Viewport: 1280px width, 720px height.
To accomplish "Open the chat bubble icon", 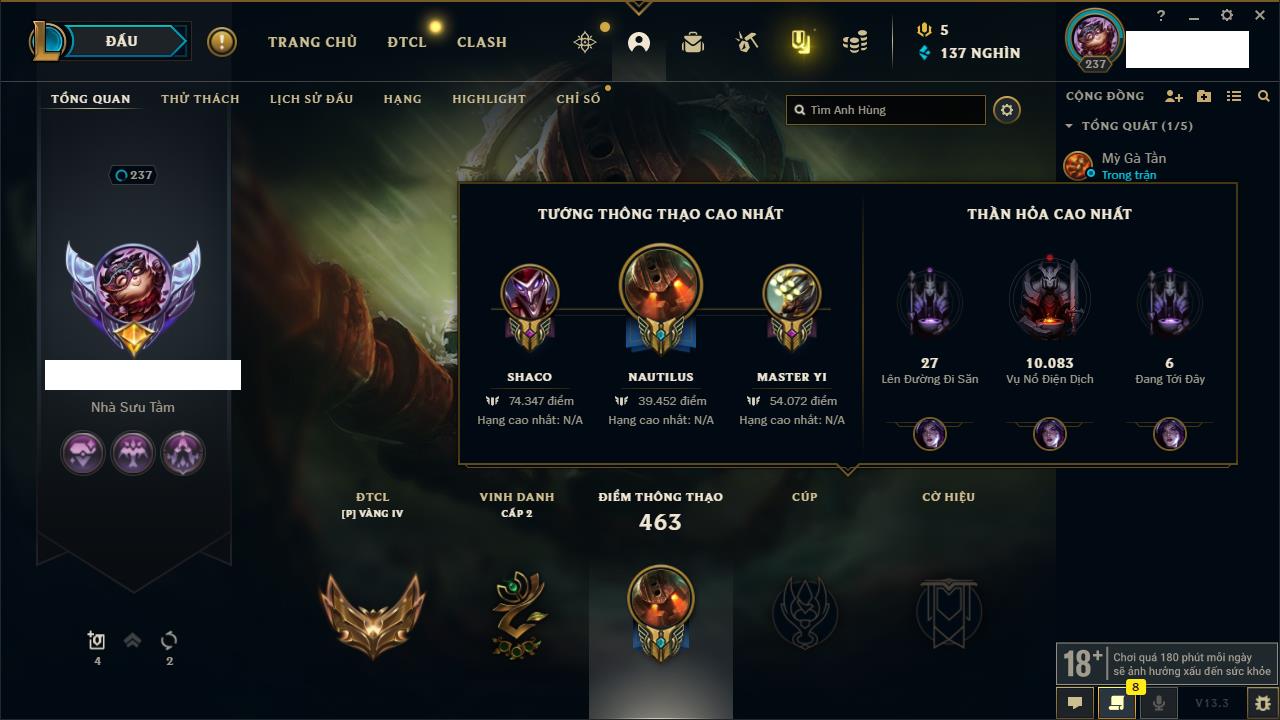I will pos(1075,703).
